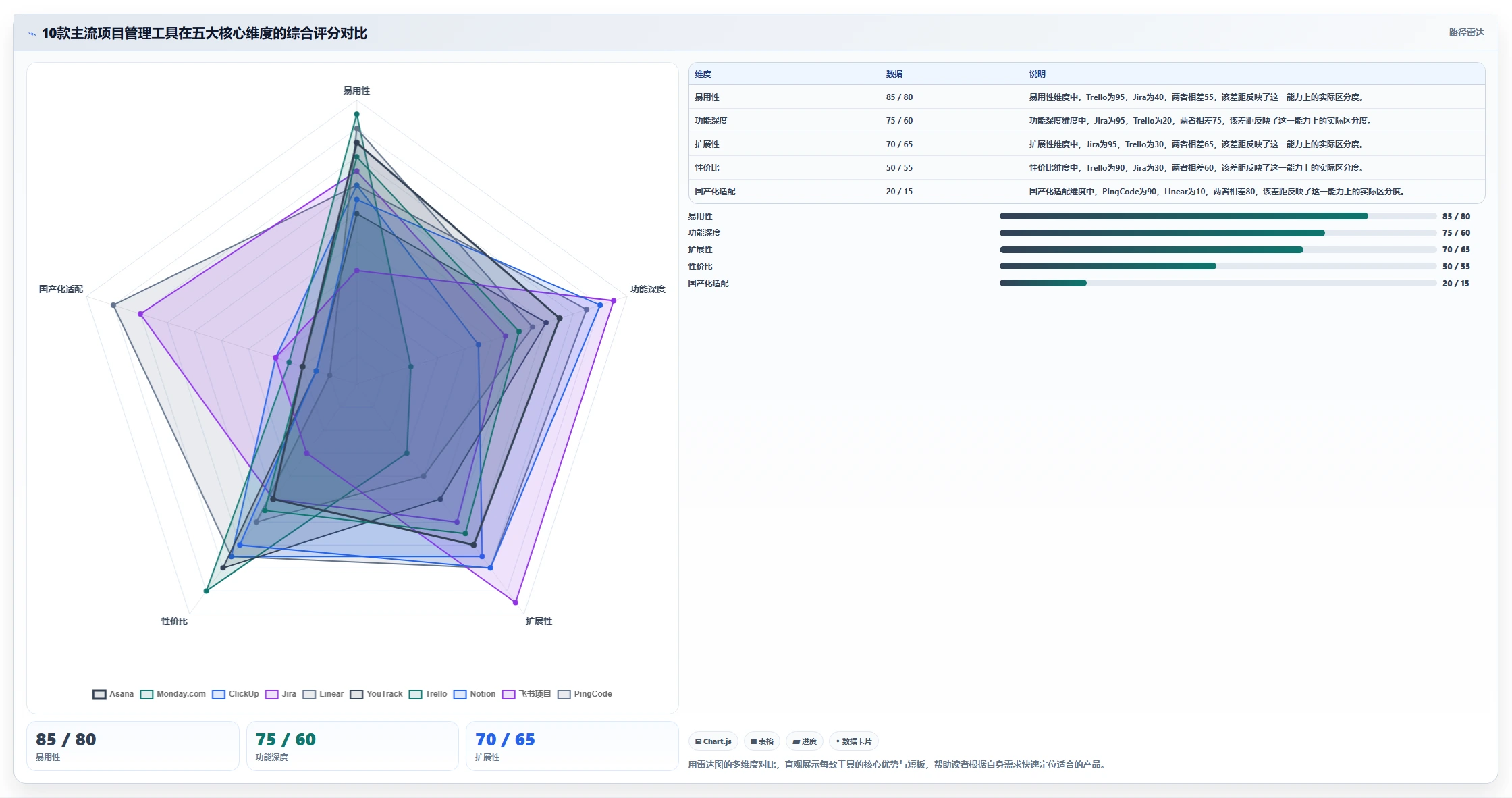Click table cell '国产化适配' in dimension column
Viewport: 1512px width, 798px height.
[715, 192]
